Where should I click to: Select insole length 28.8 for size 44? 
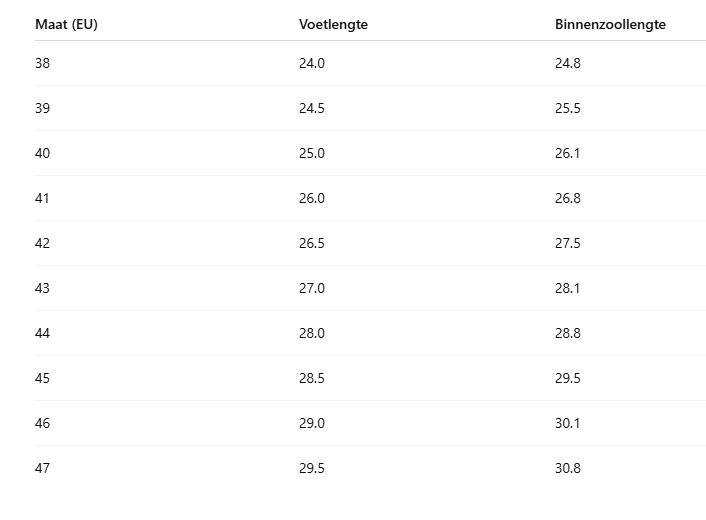pyautogui.click(x=568, y=333)
